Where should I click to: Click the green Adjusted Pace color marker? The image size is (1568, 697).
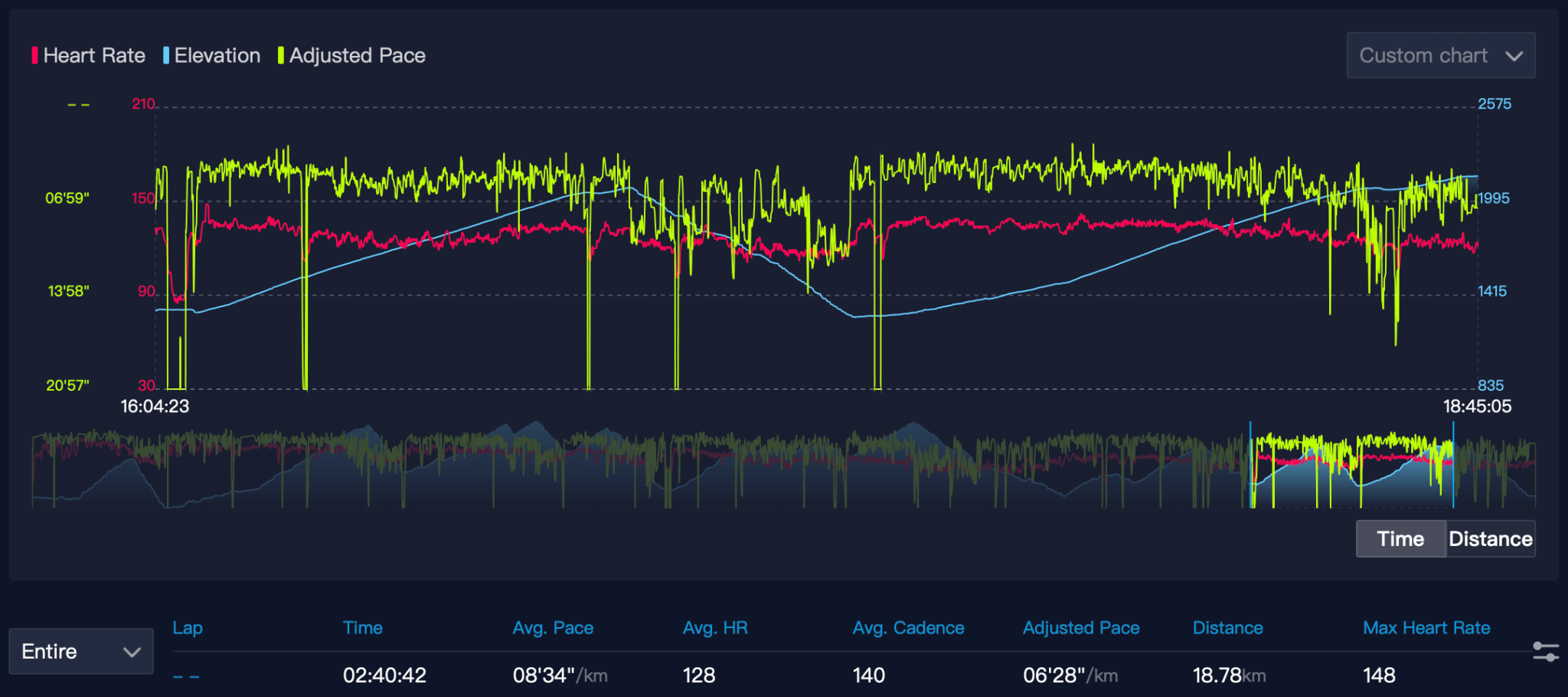281,55
